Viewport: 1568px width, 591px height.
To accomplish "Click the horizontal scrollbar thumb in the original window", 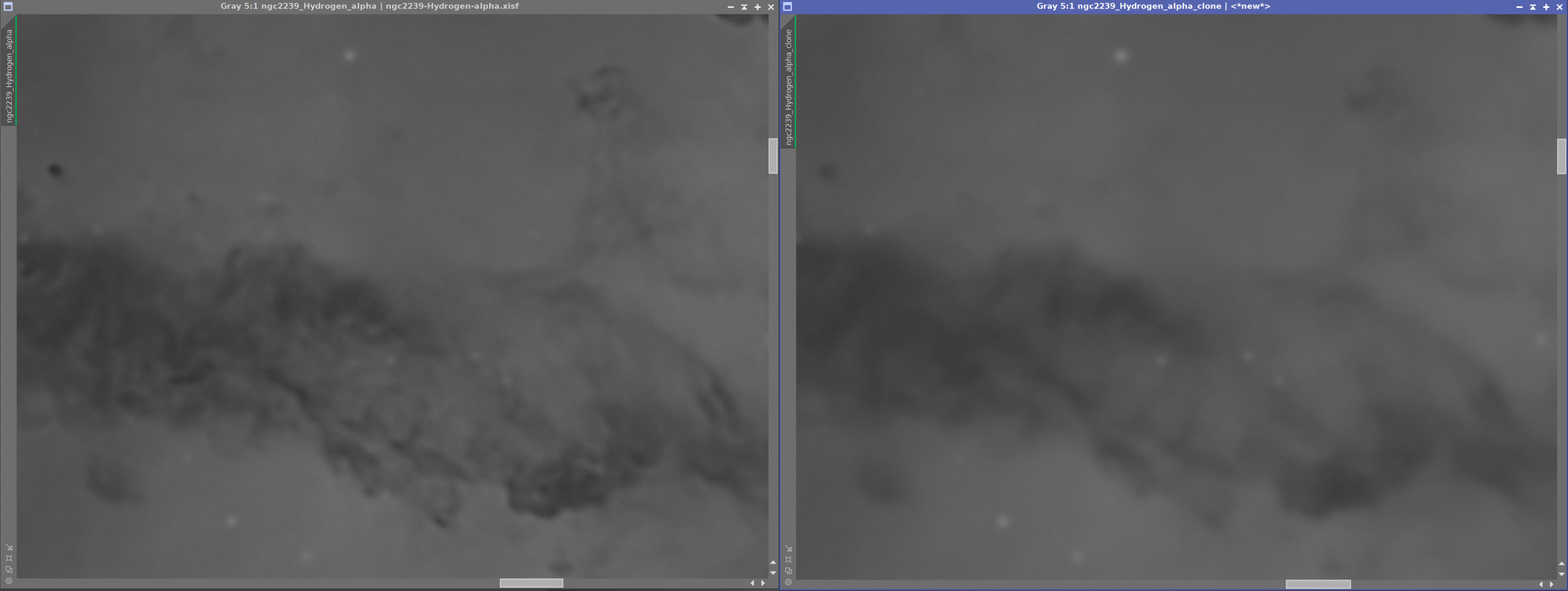I will point(531,583).
